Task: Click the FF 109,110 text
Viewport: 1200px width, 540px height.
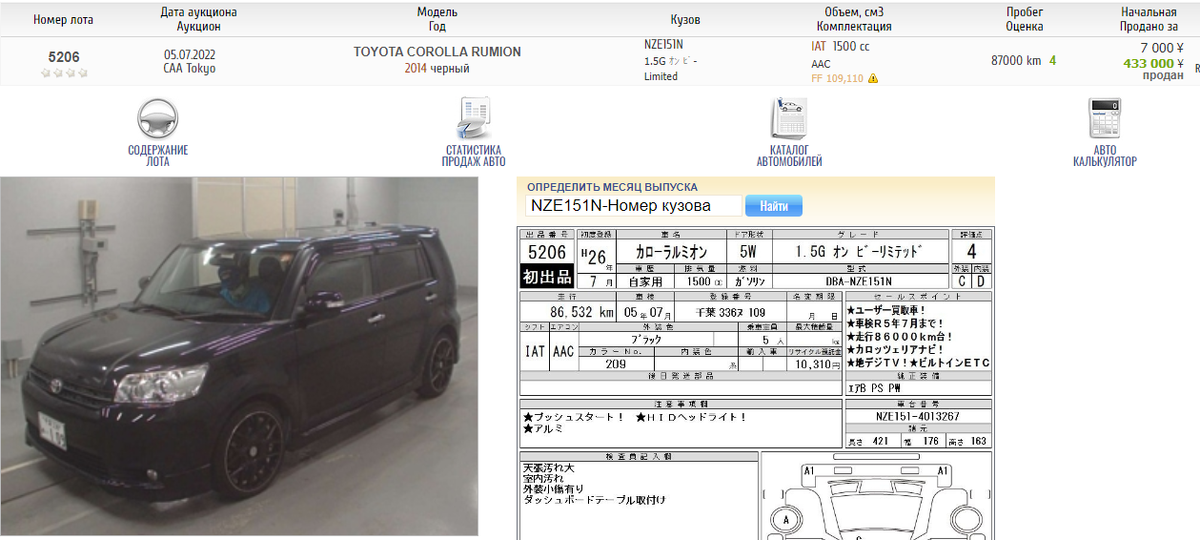Action: pyautogui.click(x=837, y=78)
